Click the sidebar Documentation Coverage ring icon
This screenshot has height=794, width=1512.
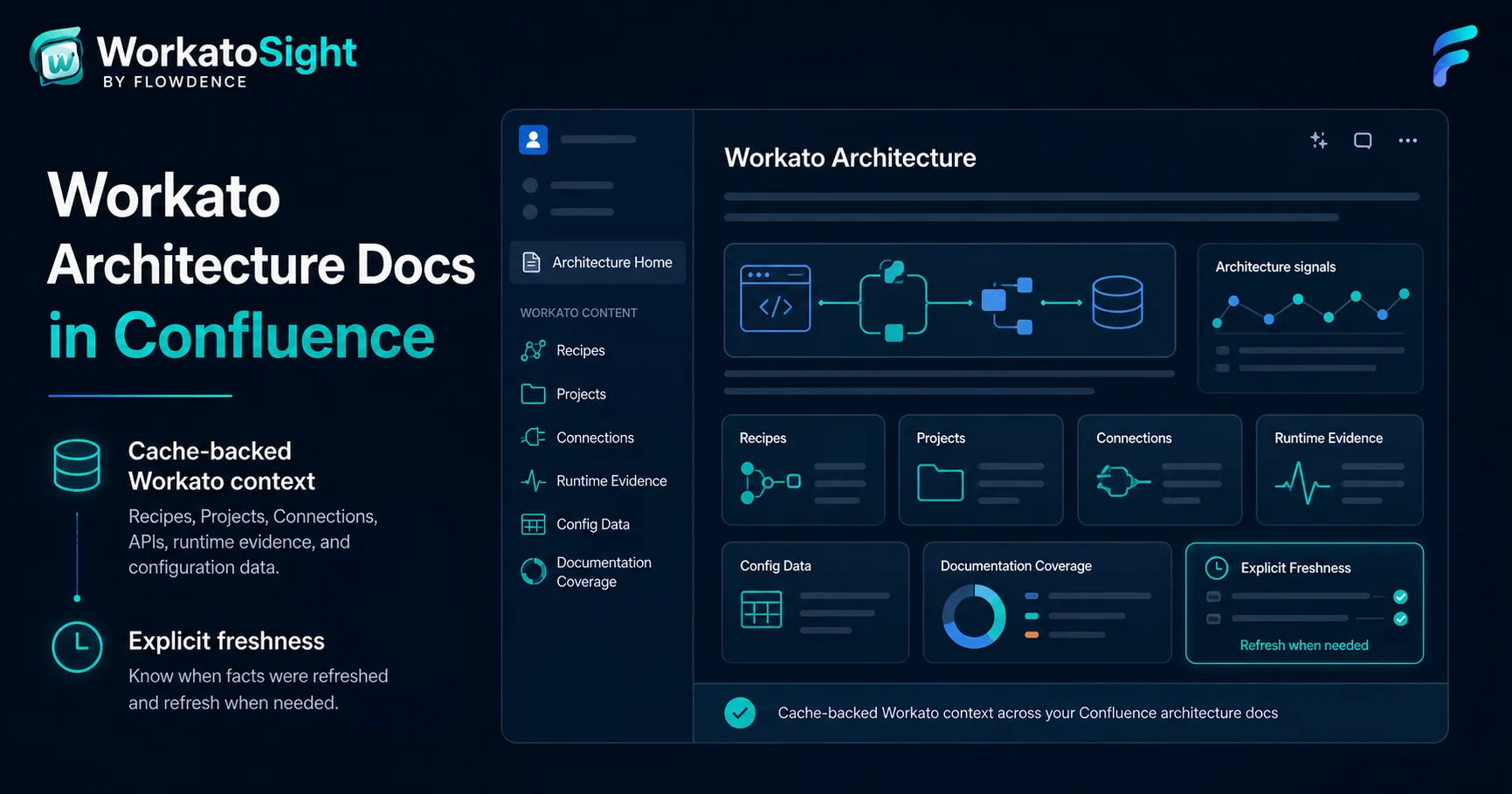[533, 571]
